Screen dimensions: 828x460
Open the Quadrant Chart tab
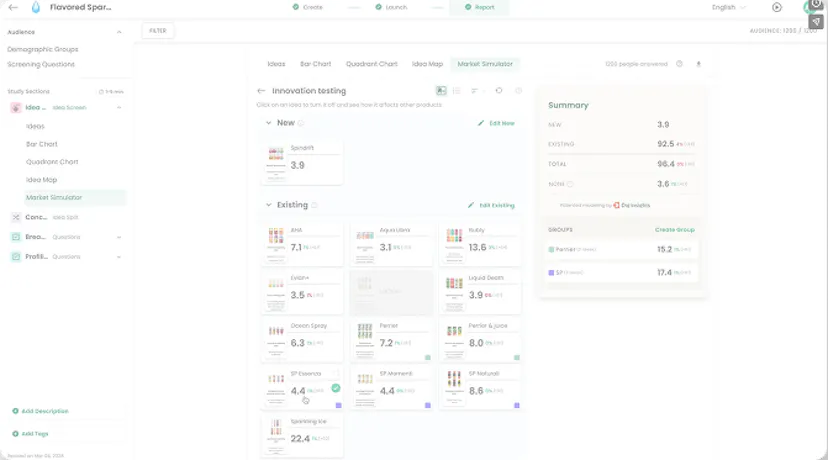pos(371,64)
